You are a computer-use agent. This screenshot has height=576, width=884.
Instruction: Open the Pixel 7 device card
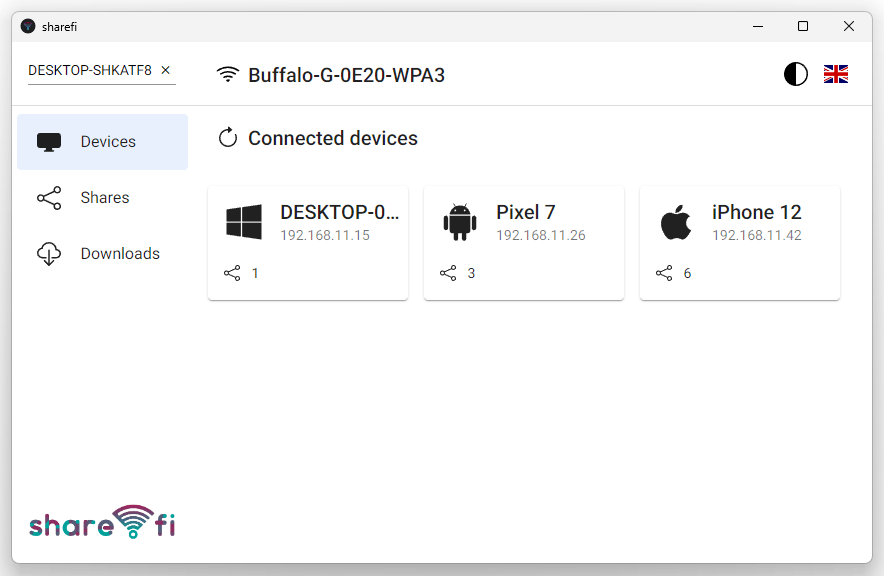tap(524, 243)
